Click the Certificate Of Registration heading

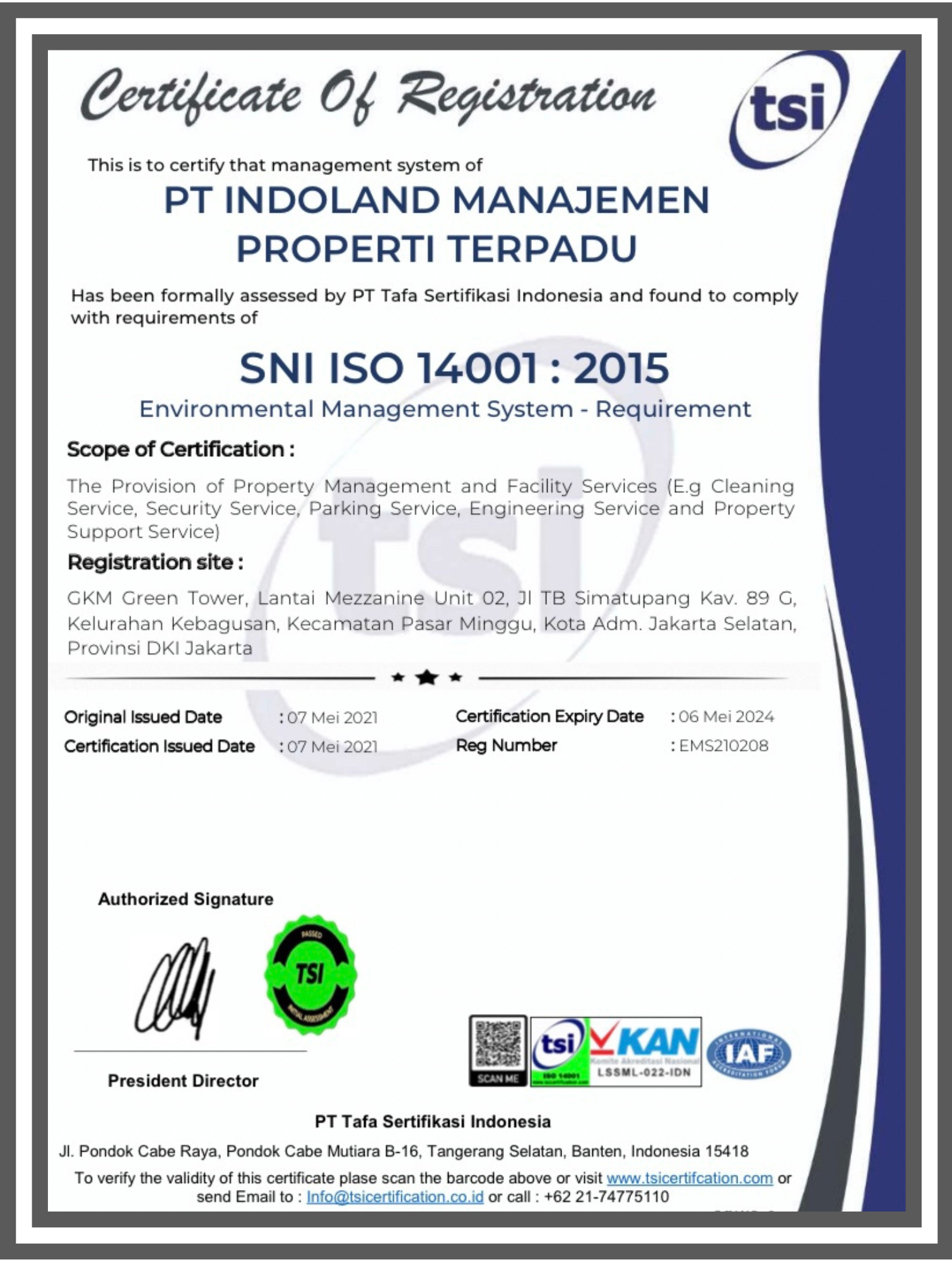(x=368, y=96)
